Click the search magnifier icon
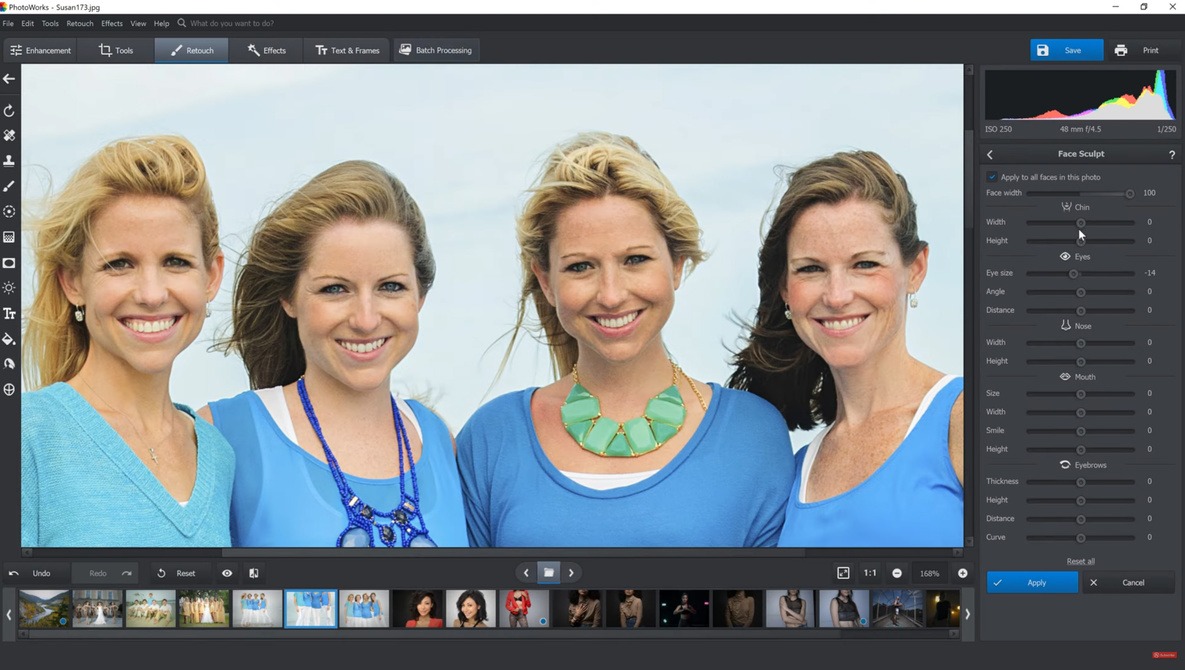Screen dimensions: 1185x670 tap(181, 23)
